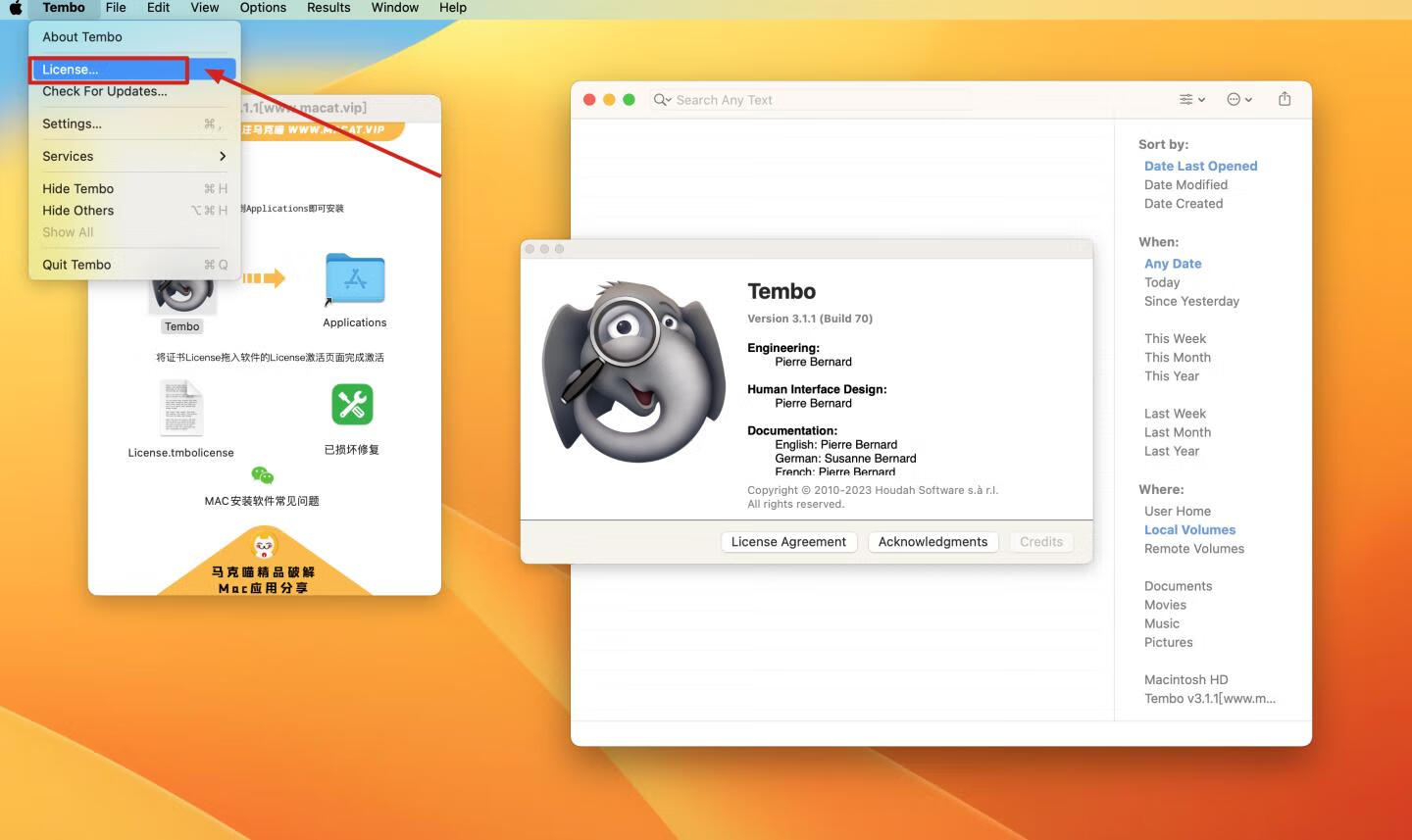Screen dimensions: 1412x840
Task: Click the Acknowledgments button
Action: coord(933,542)
